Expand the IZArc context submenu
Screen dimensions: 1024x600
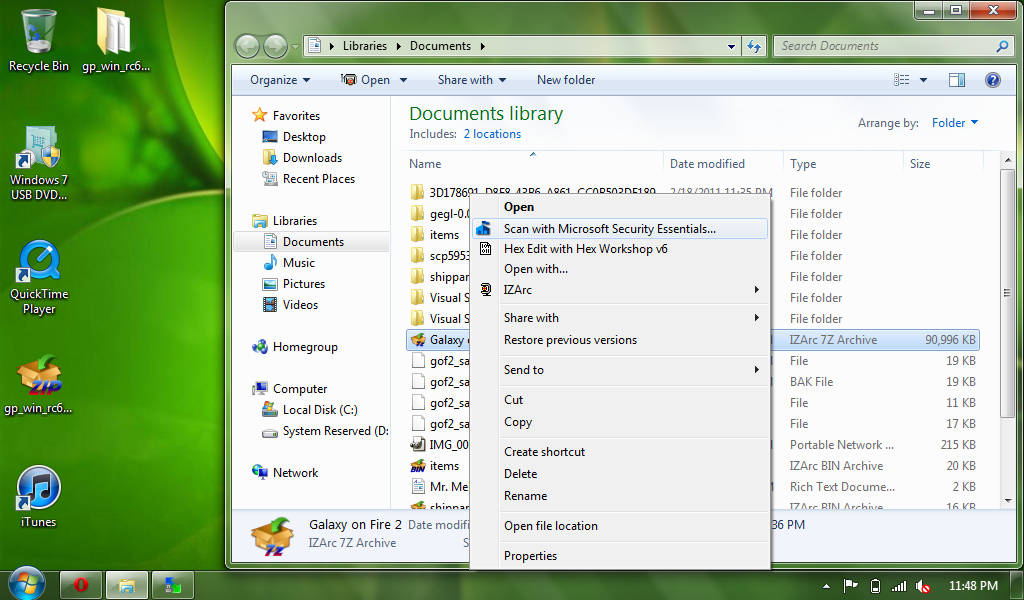tap(619, 289)
